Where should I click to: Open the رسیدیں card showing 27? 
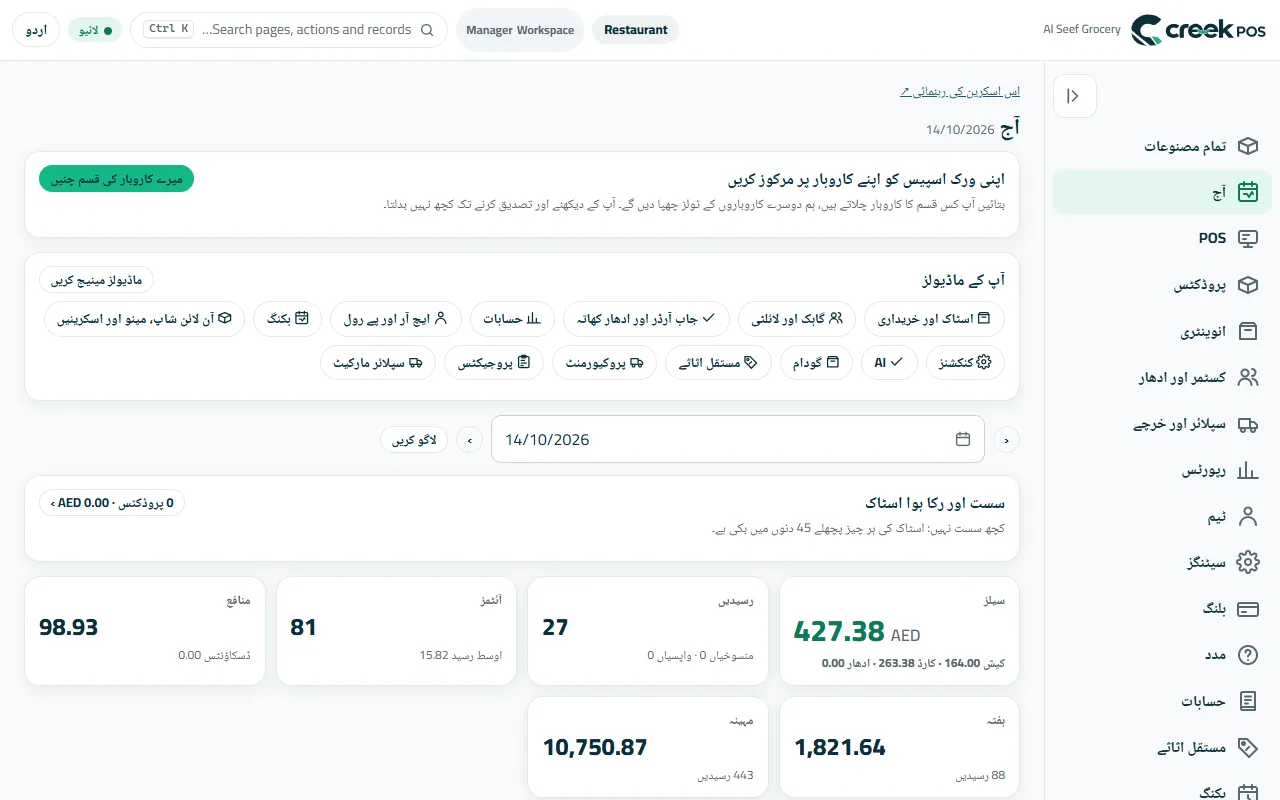coord(648,631)
